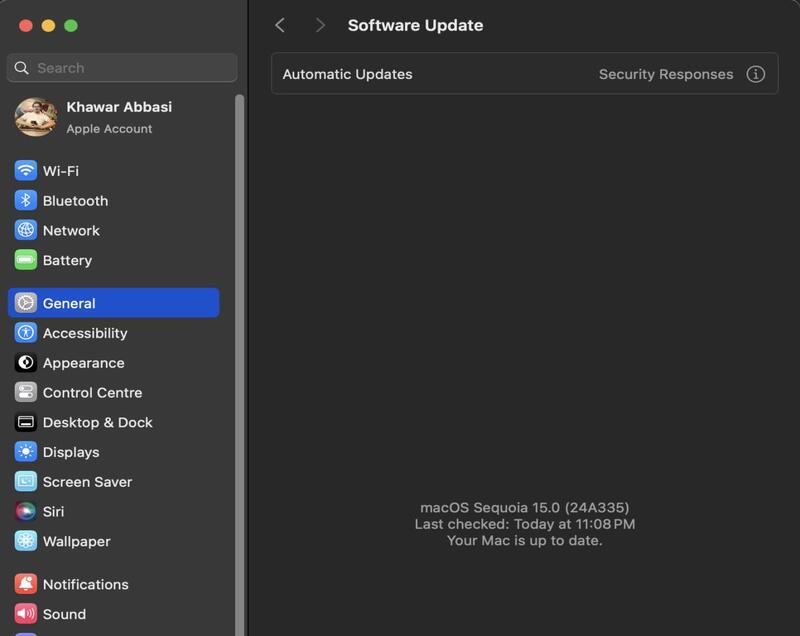Open the Automatic Updates row
Viewport: 800px width, 636px height.
coord(347,74)
